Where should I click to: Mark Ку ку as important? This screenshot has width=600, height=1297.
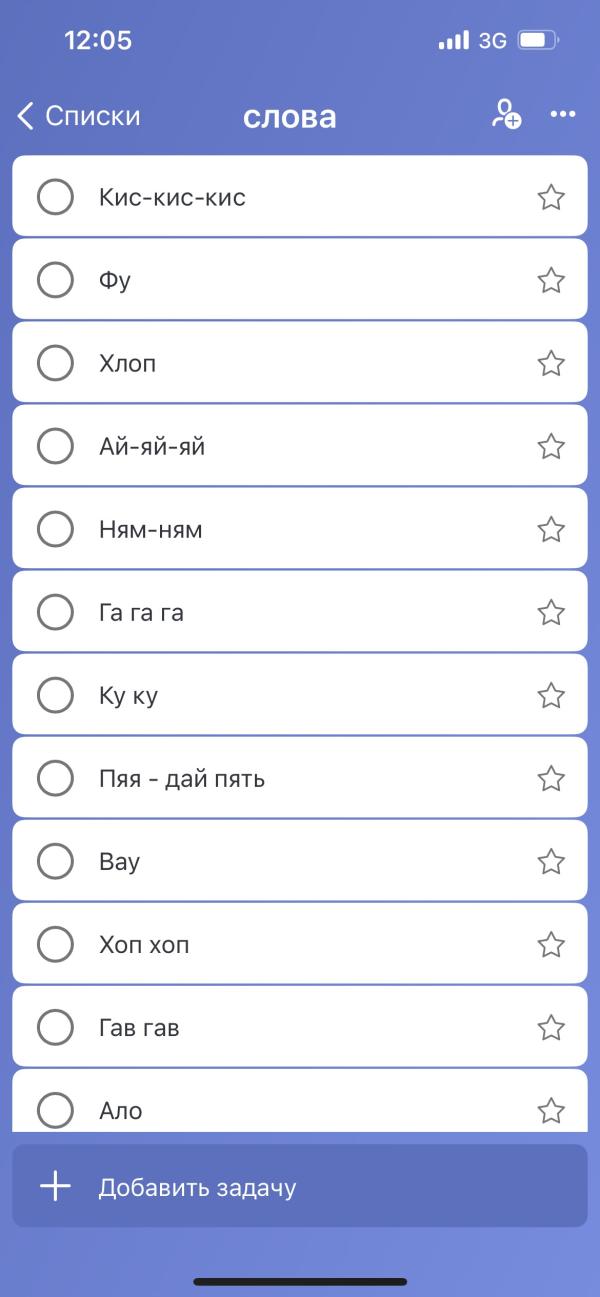(x=551, y=695)
